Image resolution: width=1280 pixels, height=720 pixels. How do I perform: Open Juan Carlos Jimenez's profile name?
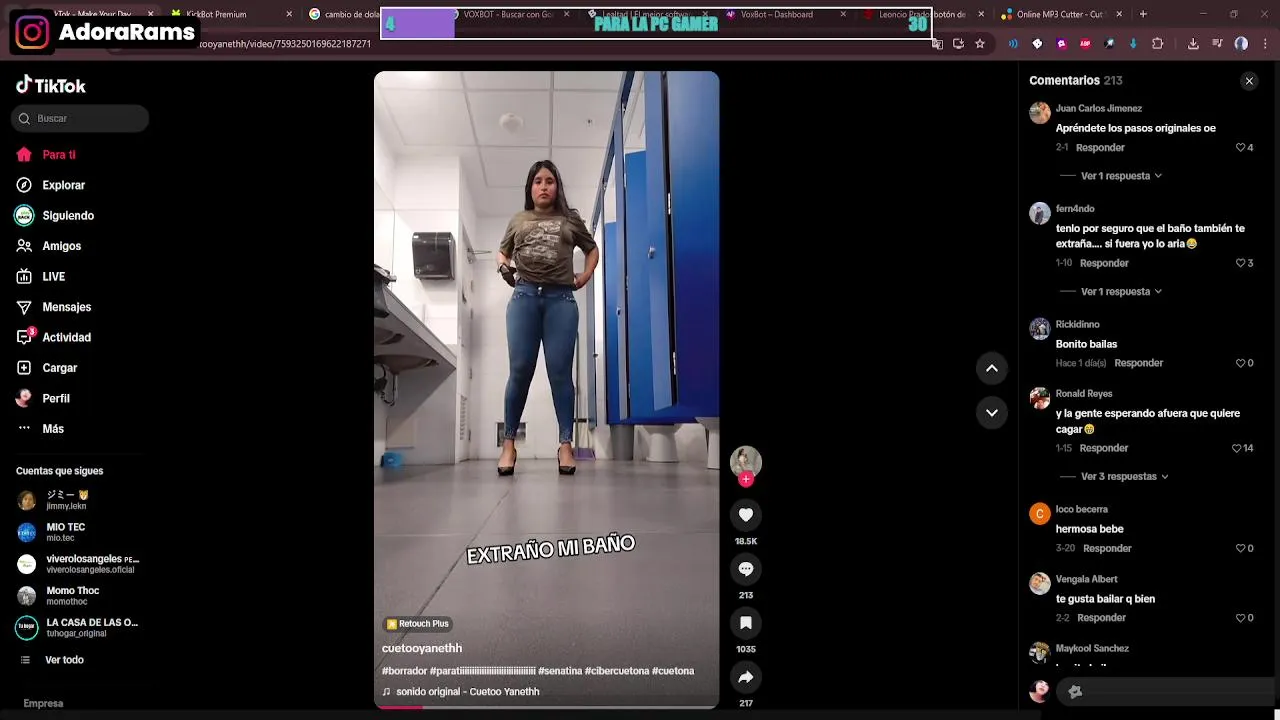pyautogui.click(x=1098, y=108)
